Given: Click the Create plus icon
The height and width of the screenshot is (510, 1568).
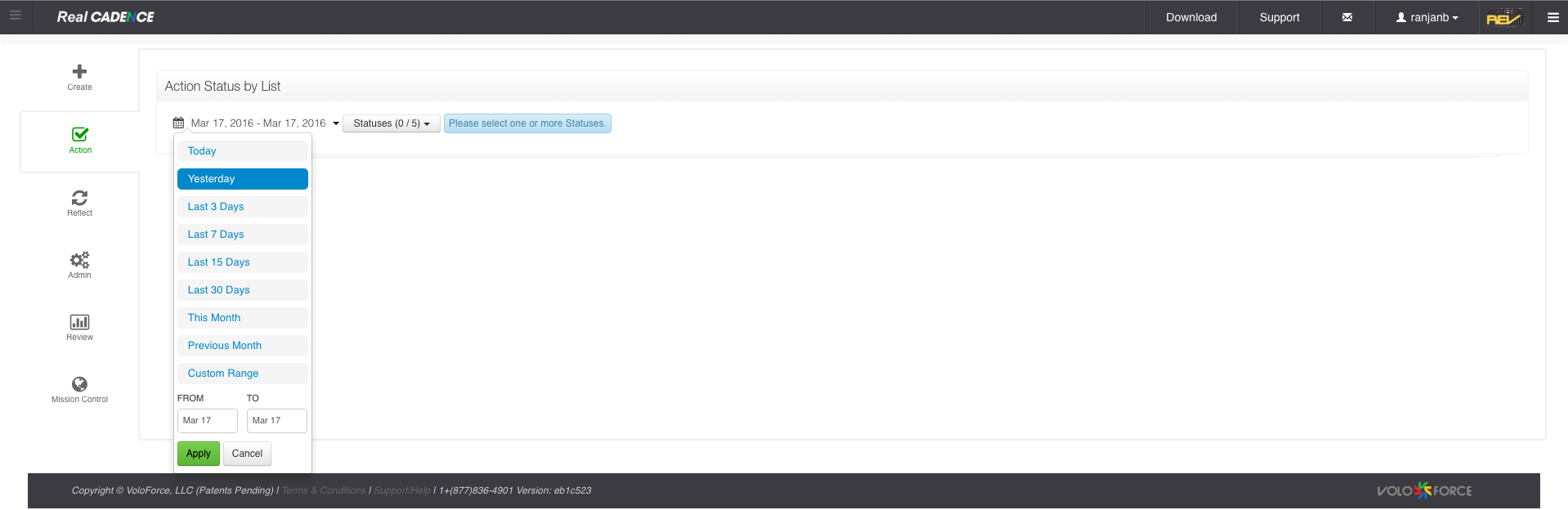Looking at the screenshot, I should 79,72.
